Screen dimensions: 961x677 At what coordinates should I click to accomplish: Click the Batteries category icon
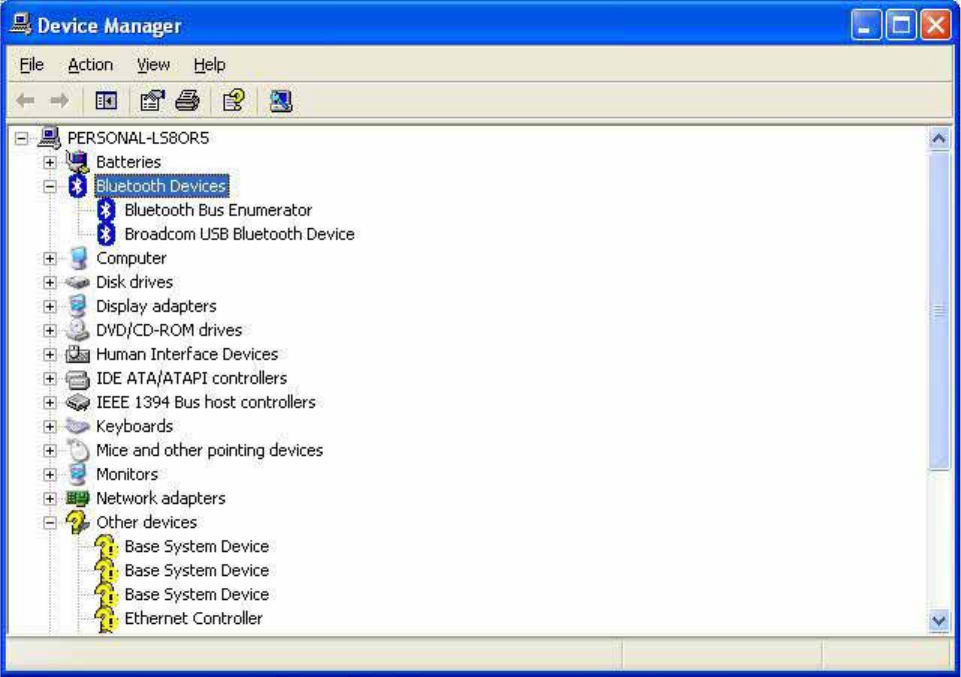click(x=77, y=162)
